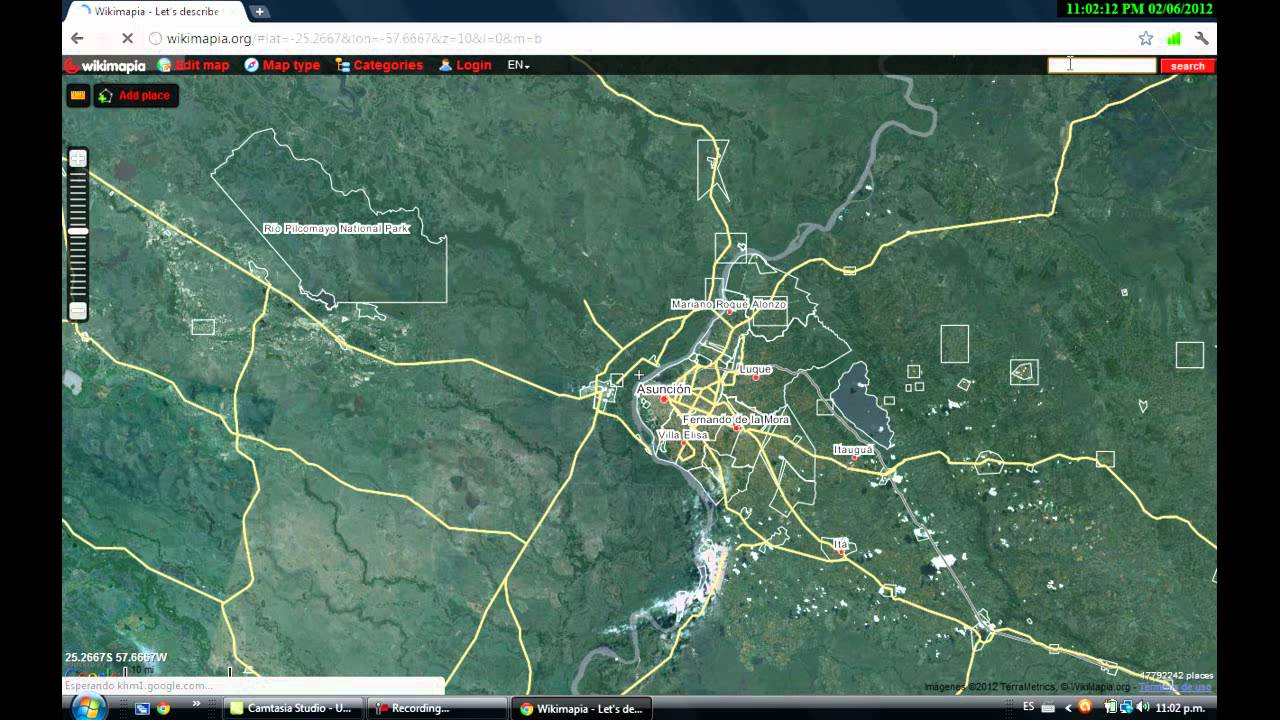Open the Edit map menu
The image size is (1280, 720).
[194, 65]
